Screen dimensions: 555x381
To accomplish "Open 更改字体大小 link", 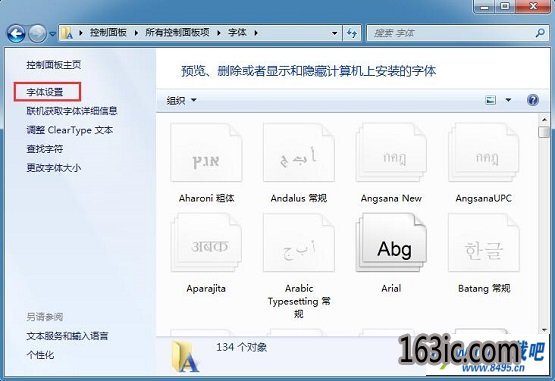I will 53,167.
